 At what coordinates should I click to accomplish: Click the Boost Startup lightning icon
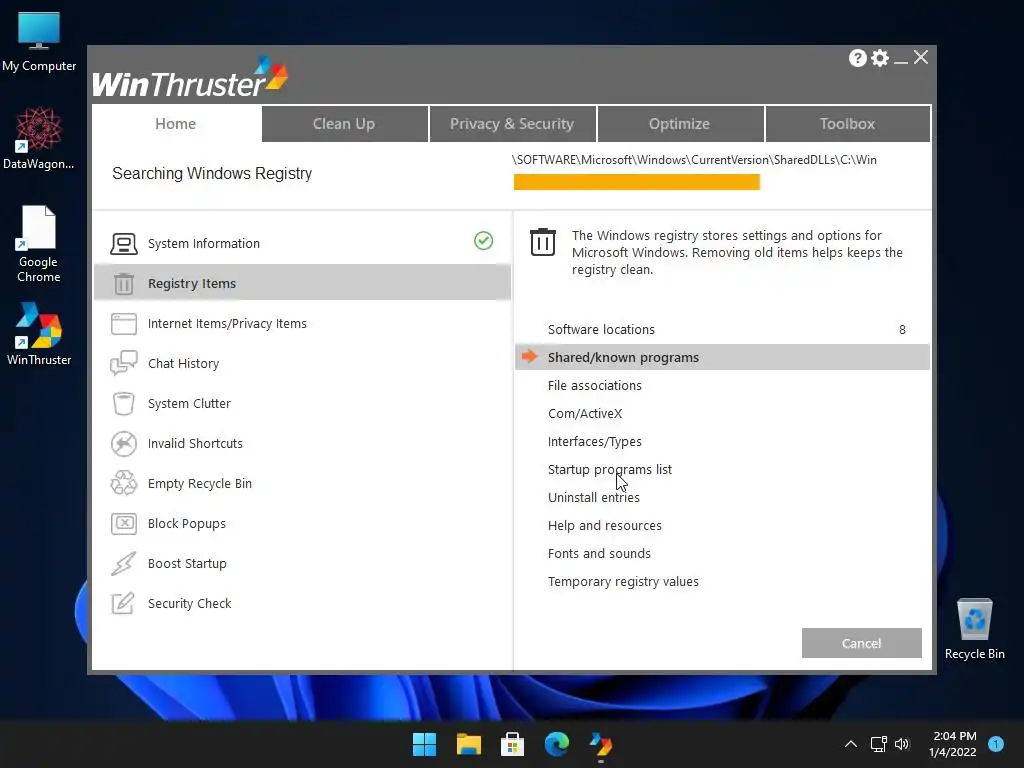(123, 563)
